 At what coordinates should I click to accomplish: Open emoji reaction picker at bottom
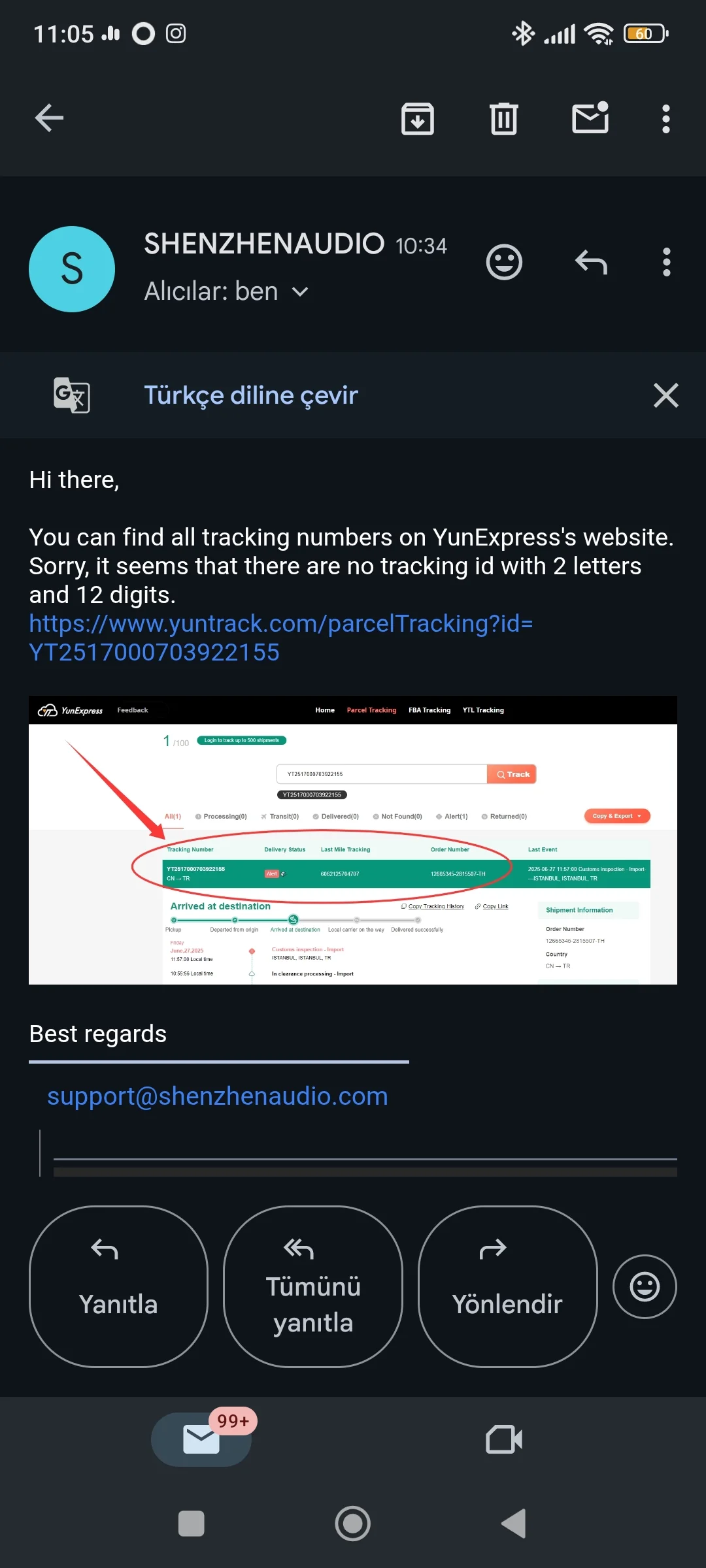coord(644,1286)
